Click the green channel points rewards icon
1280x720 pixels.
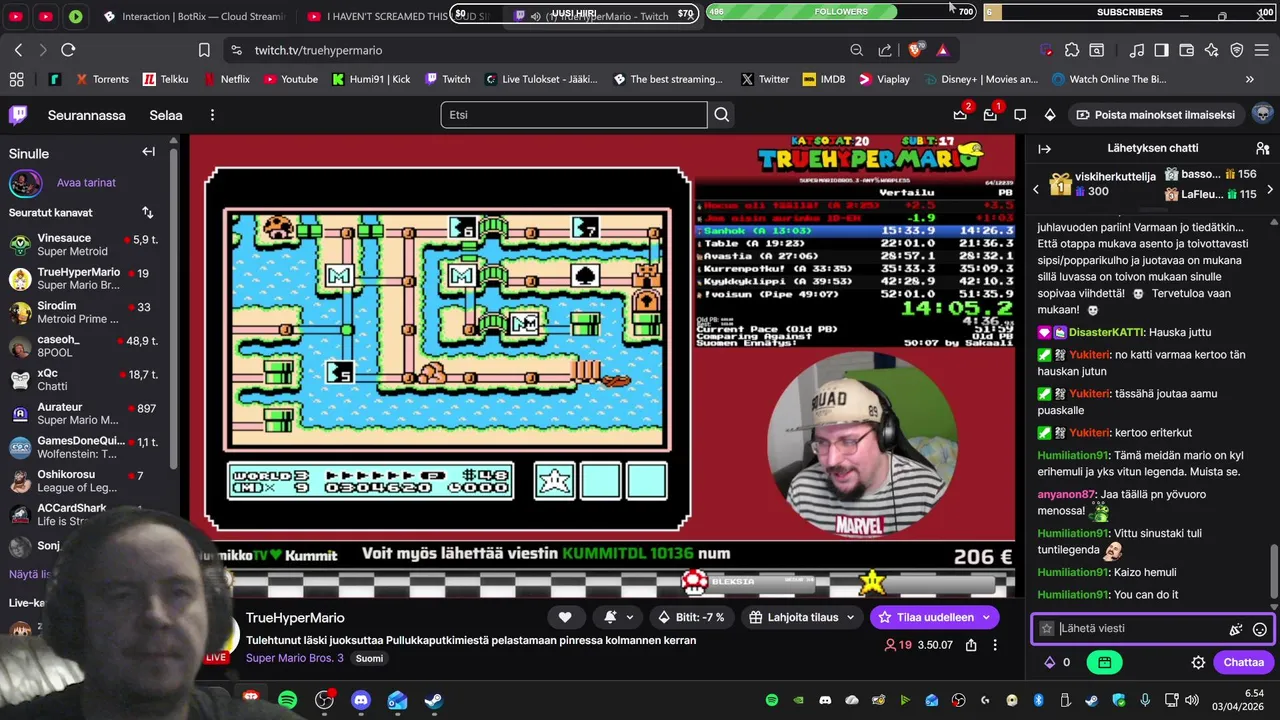(x=1104, y=662)
